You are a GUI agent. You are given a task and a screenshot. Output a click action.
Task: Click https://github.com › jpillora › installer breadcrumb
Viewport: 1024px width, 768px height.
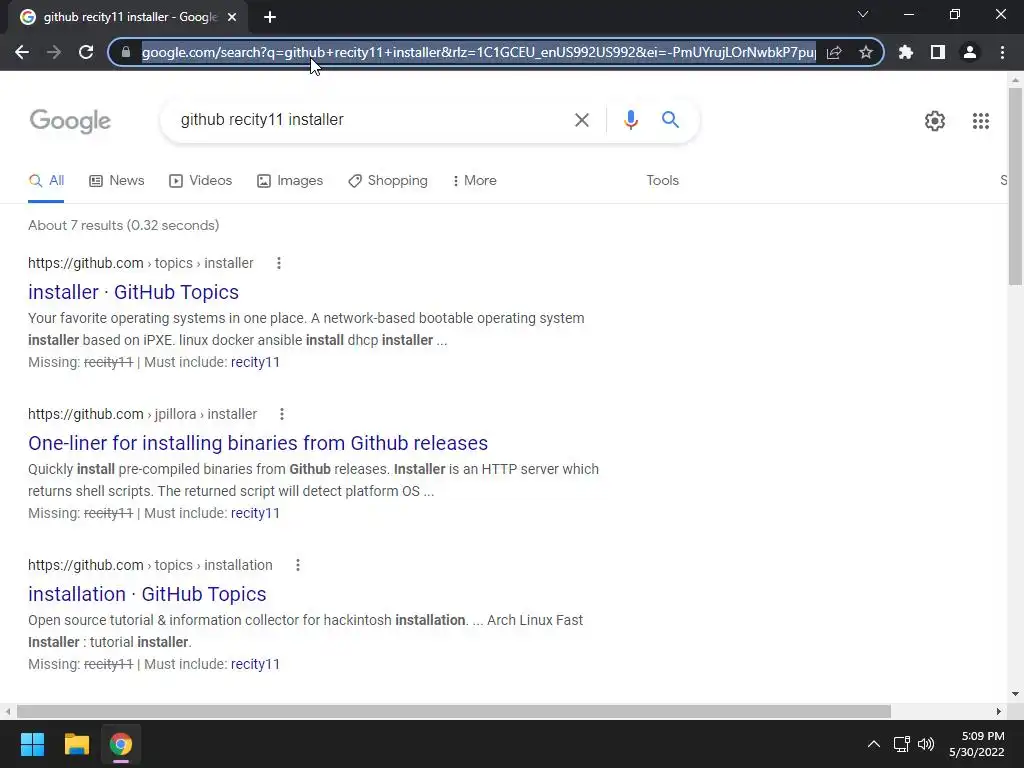(142, 414)
